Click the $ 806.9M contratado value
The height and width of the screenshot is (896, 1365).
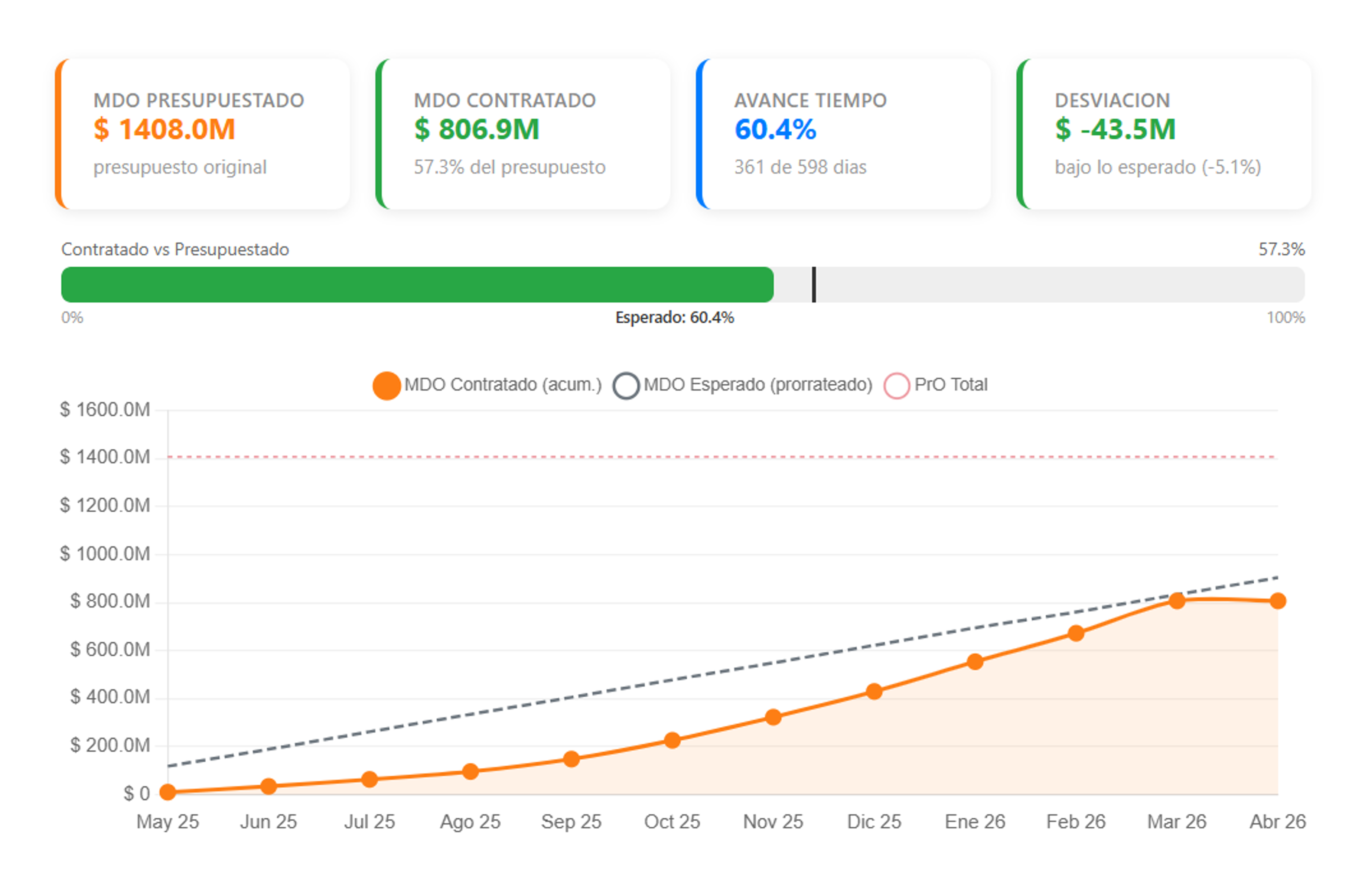pyautogui.click(x=477, y=129)
